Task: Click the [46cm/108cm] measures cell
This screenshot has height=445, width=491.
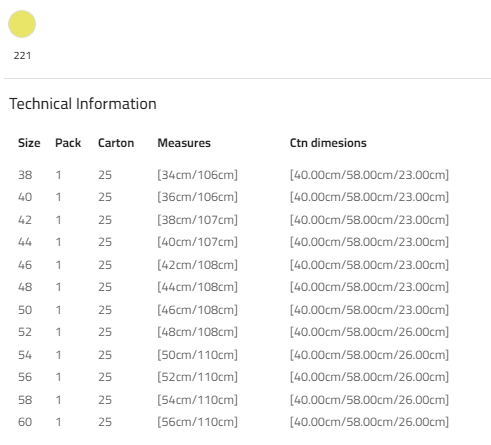Action: tap(197, 310)
